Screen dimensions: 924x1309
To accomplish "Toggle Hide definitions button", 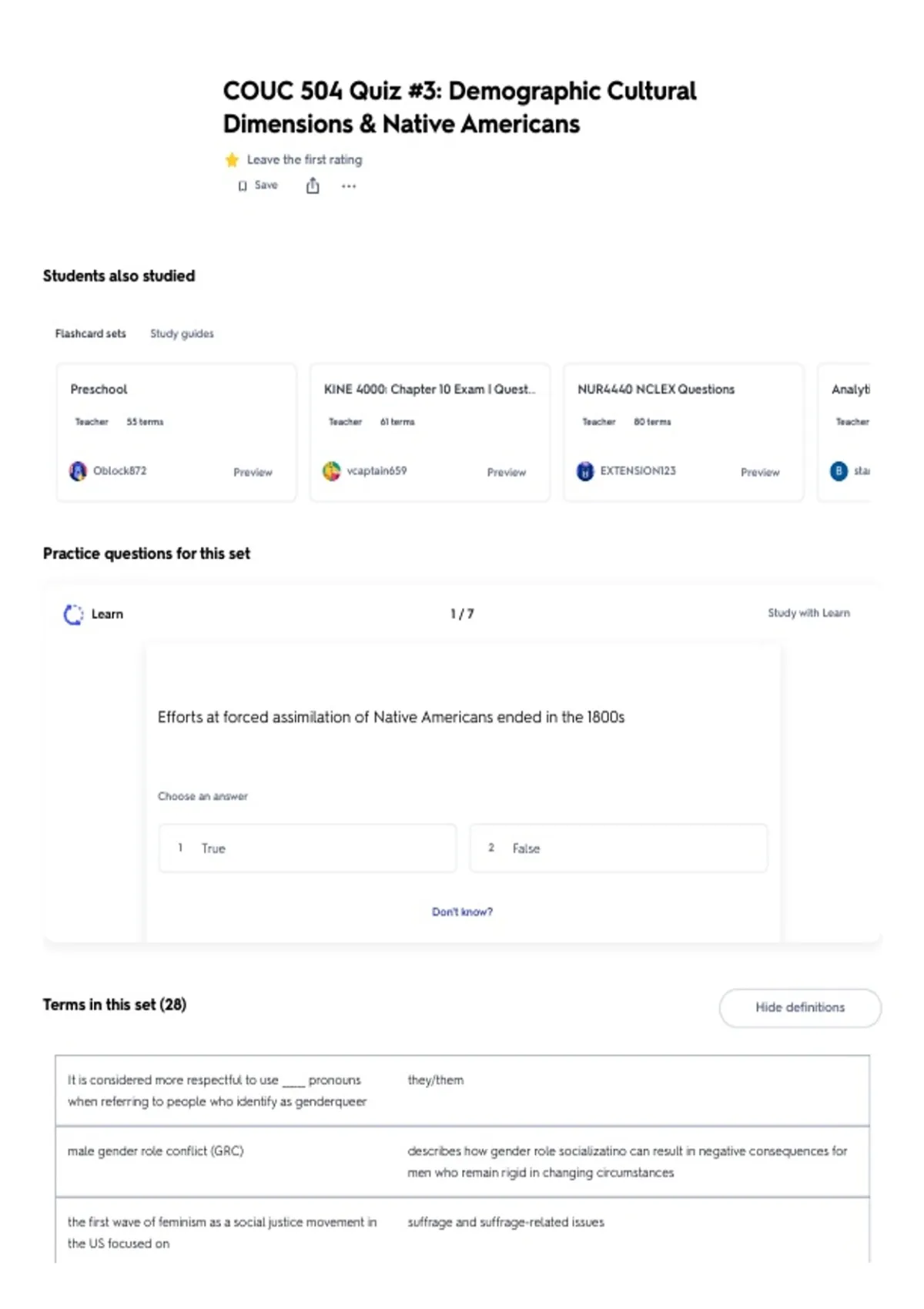I will pyautogui.click(x=800, y=1007).
